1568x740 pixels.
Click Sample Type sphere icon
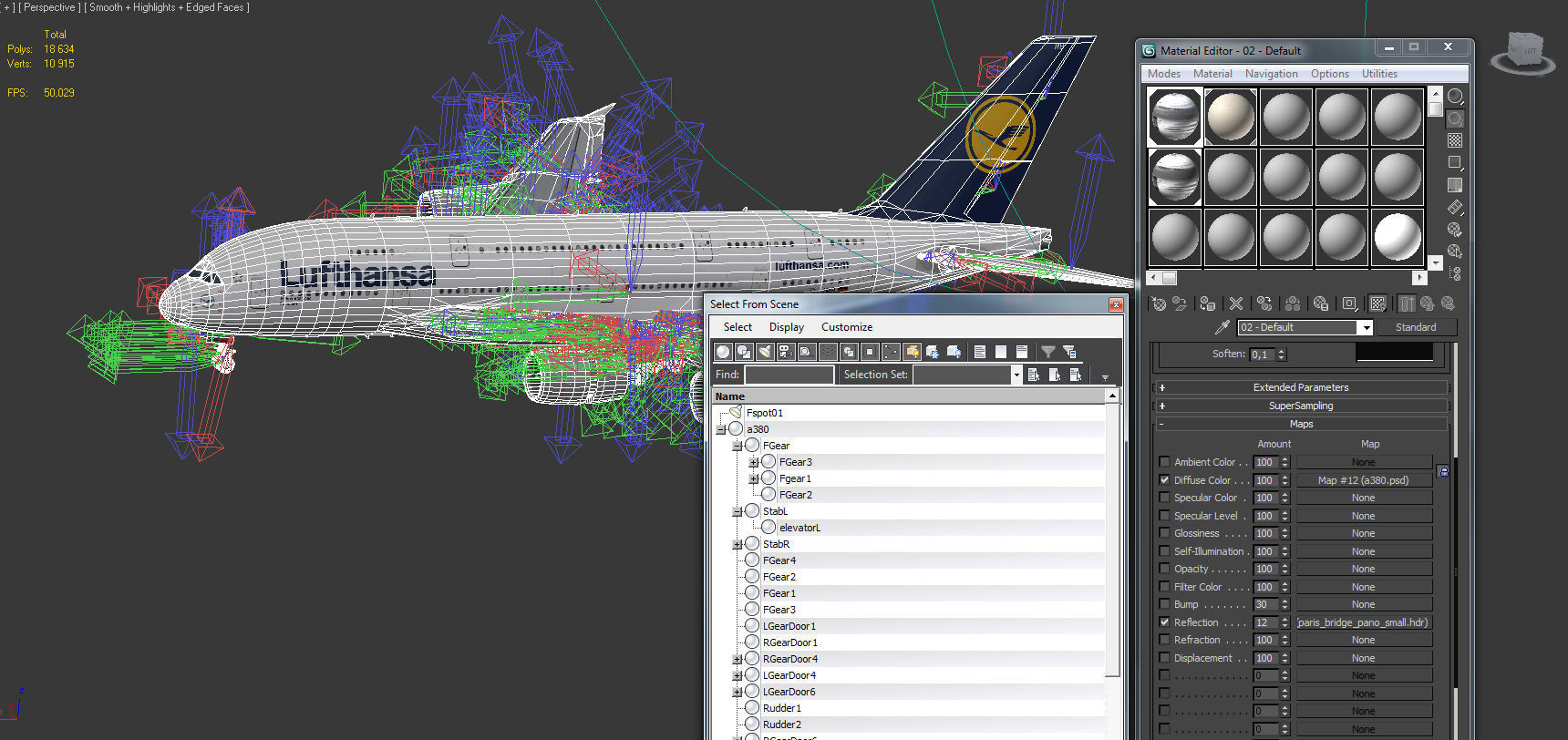1455,96
